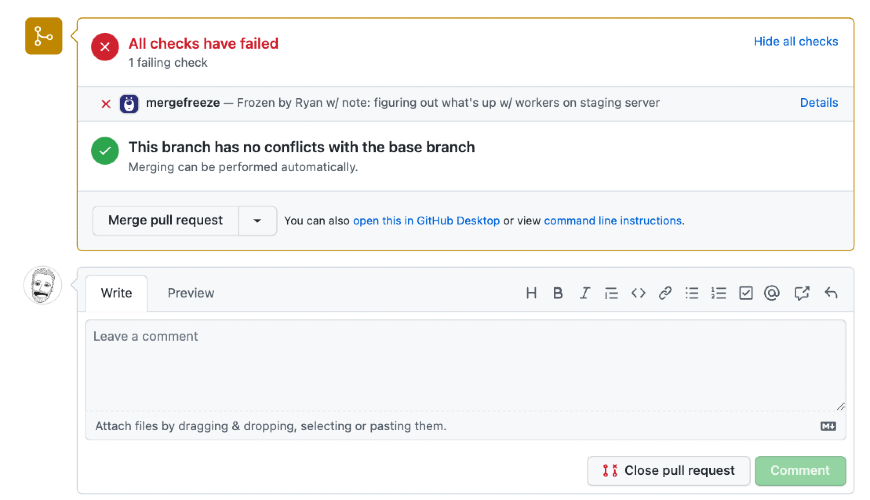The height and width of the screenshot is (500, 870).
Task: Click Hide all checks link
Action: tap(796, 42)
